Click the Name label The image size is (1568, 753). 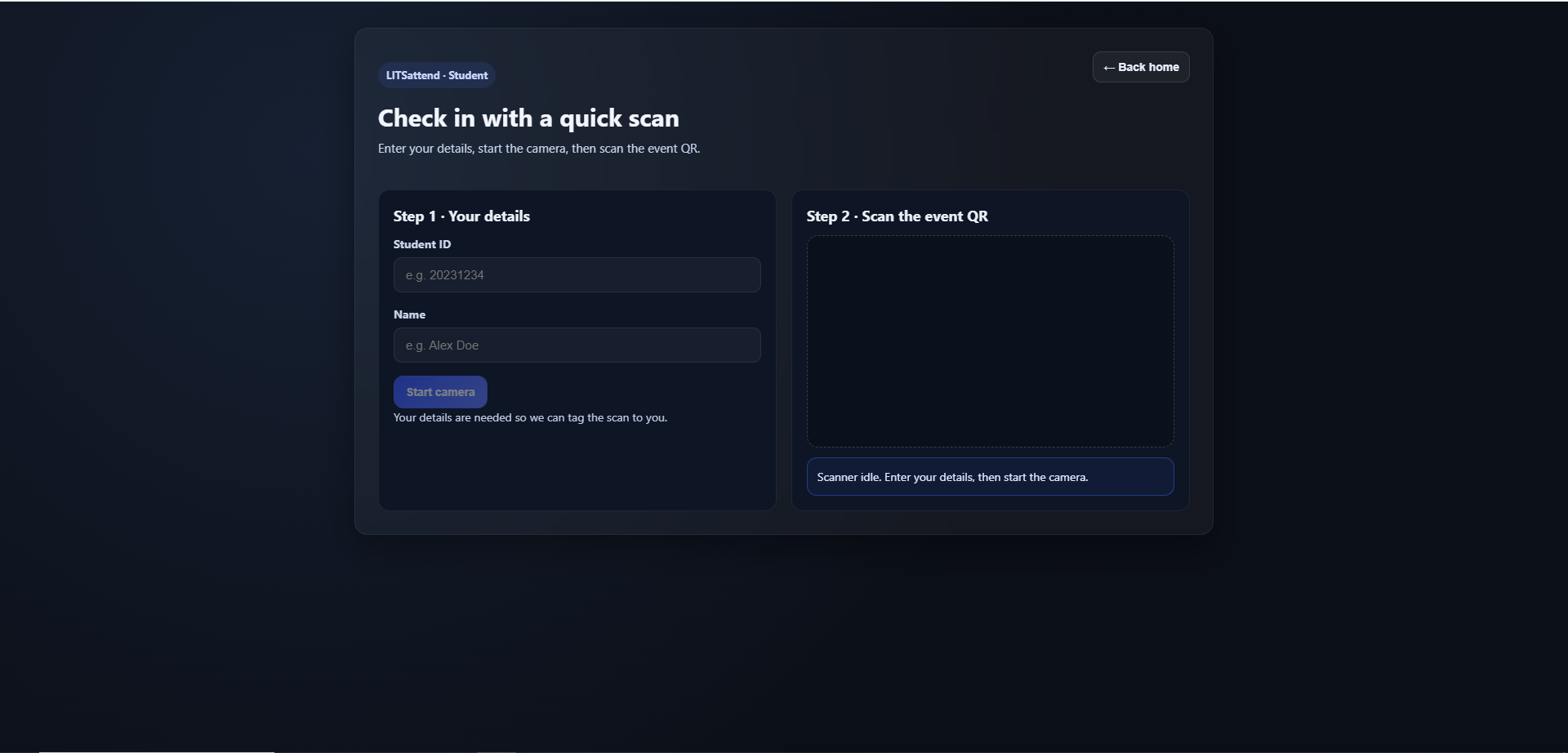pos(409,314)
